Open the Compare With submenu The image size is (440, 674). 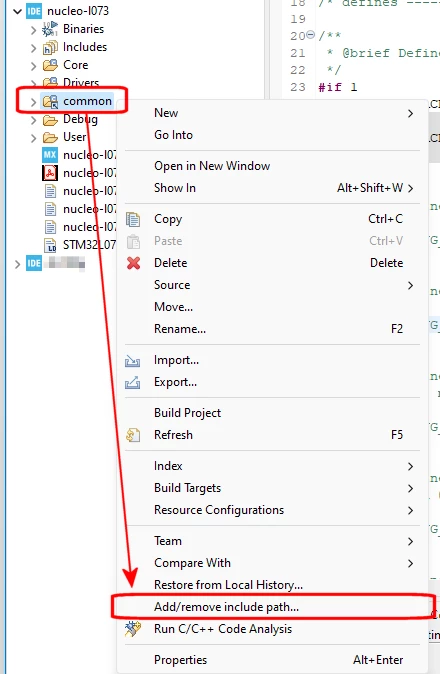pyautogui.click(x=272, y=563)
